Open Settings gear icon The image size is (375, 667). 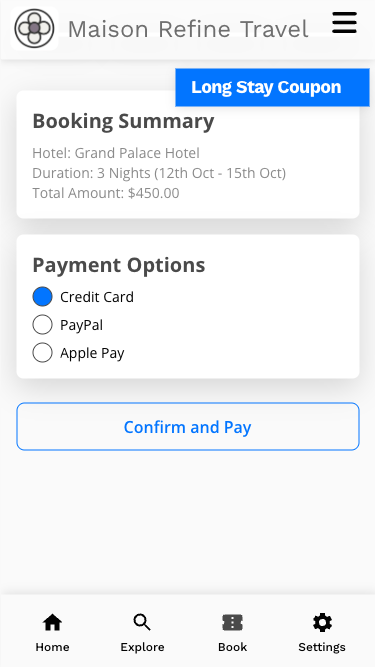point(322,623)
